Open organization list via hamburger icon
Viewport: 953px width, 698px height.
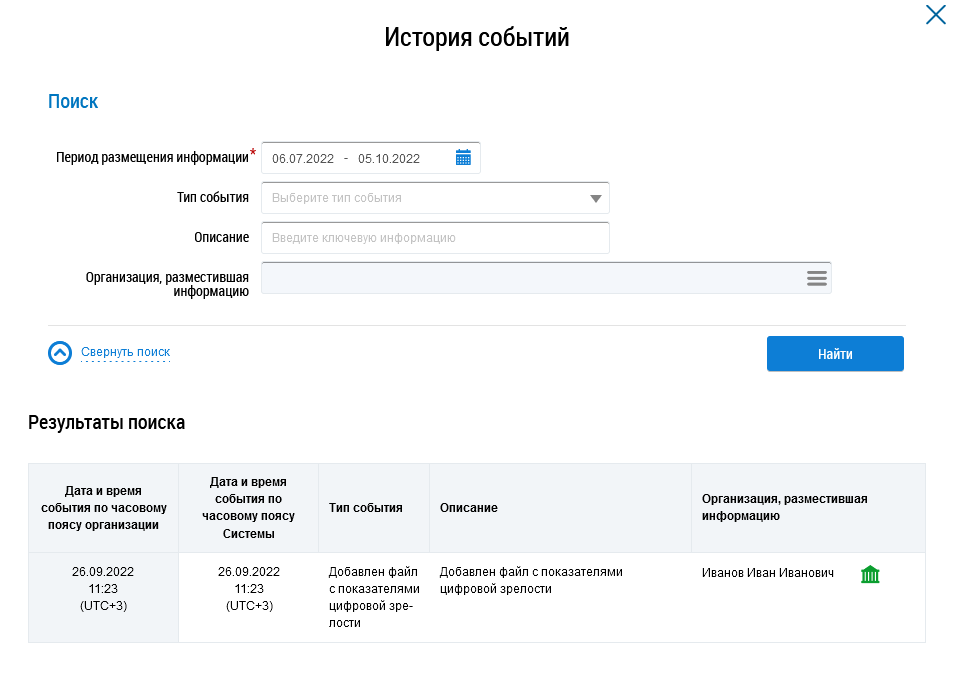[x=817, y=278]
